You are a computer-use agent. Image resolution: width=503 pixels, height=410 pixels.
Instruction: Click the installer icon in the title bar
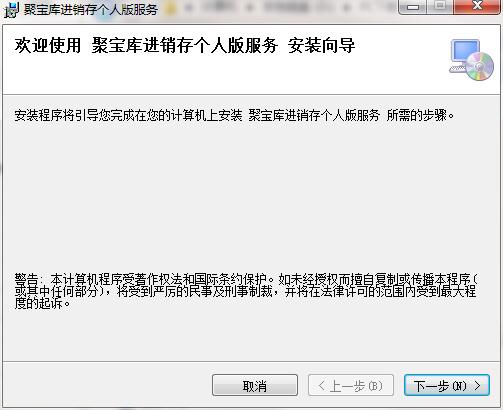(12, 9)
